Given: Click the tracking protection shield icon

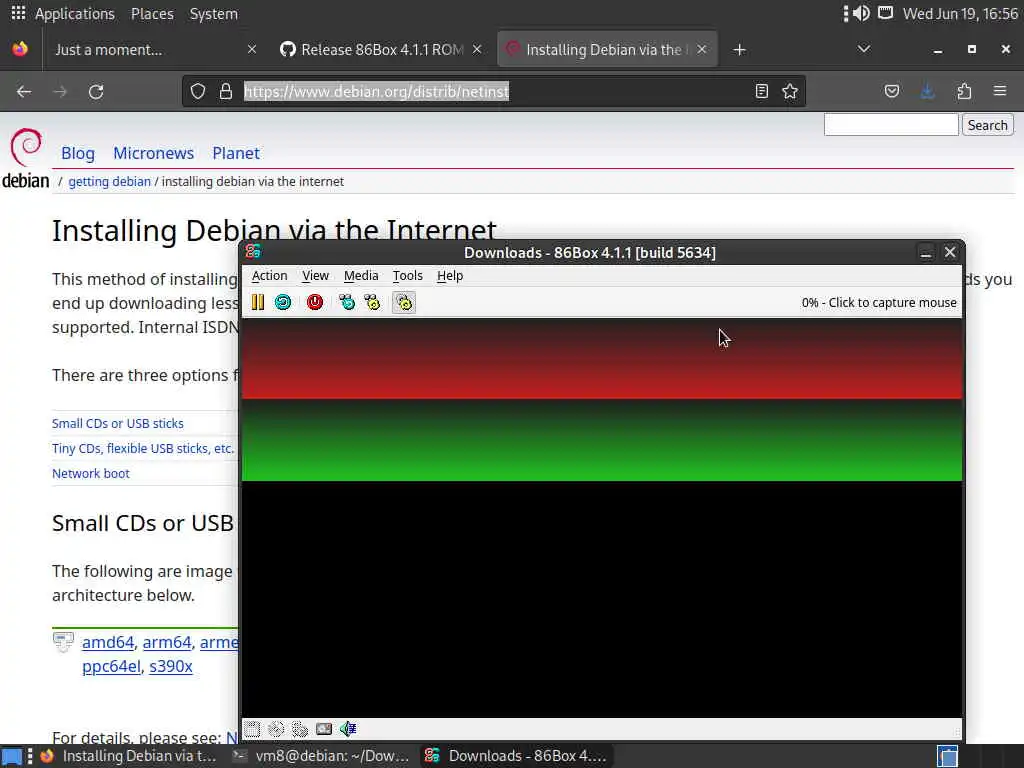Looking at the screenshot, I should coord(197,91).
